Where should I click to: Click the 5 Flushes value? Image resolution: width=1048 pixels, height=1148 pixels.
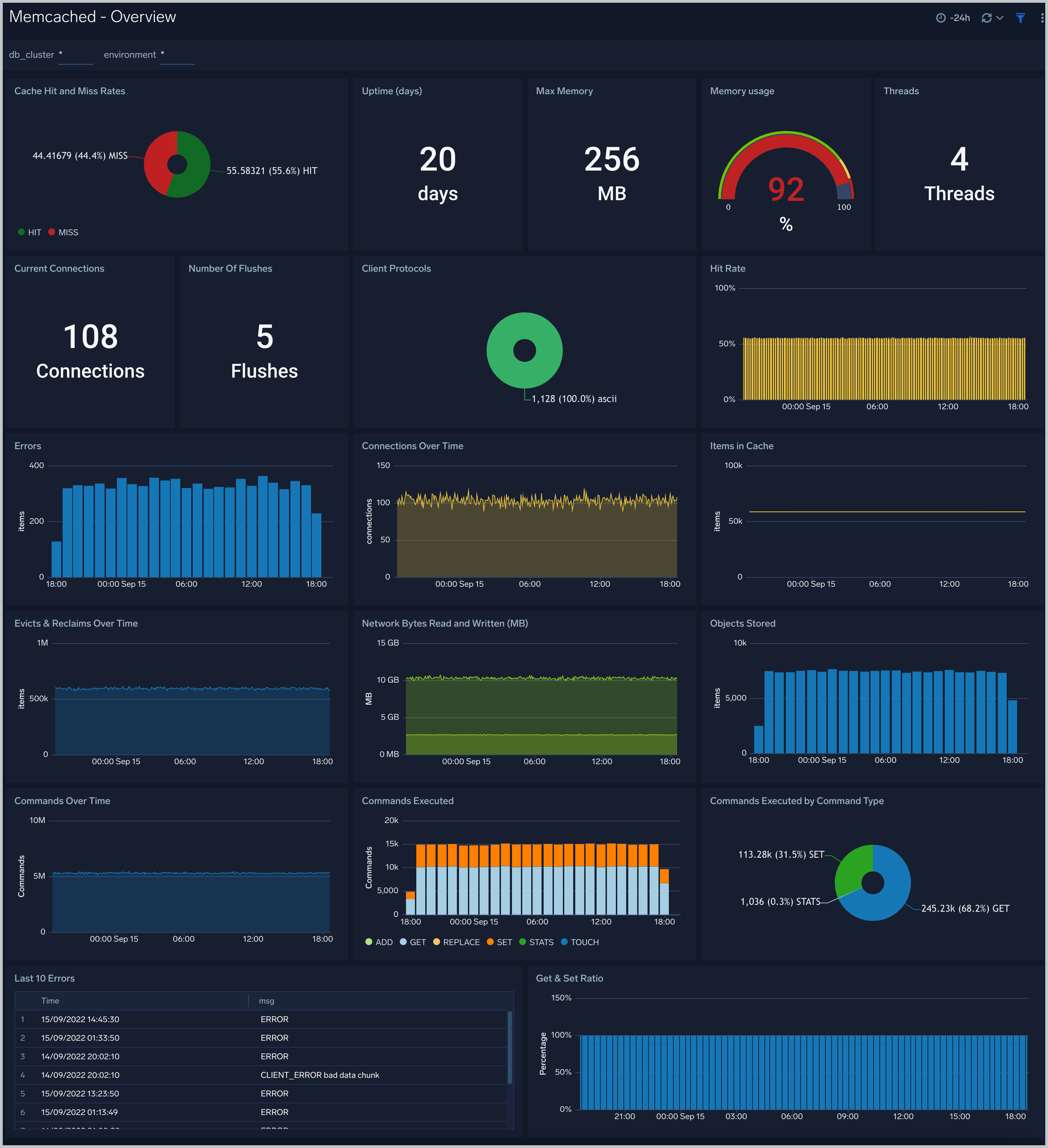point(264,351)
